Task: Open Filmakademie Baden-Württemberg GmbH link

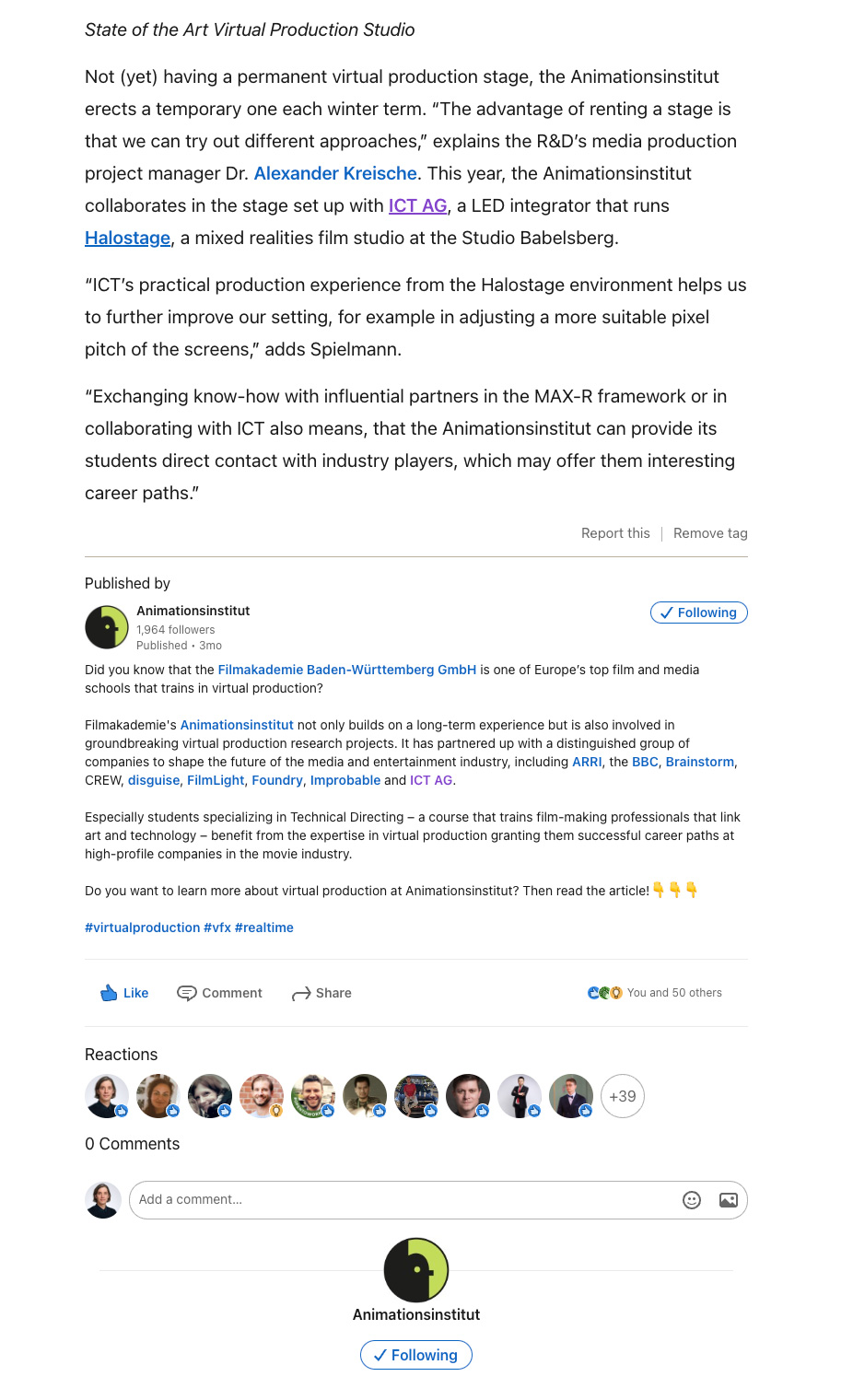Action: tap(347, 670)
